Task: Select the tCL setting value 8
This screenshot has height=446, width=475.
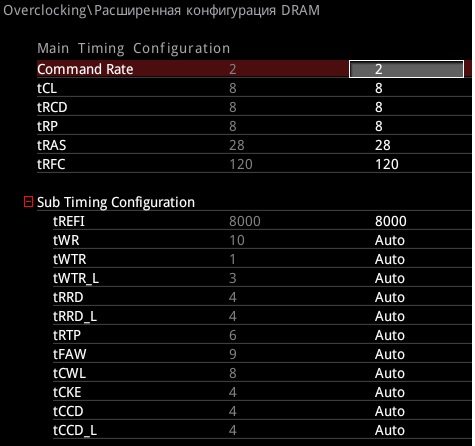Action: tap(379, 88)
